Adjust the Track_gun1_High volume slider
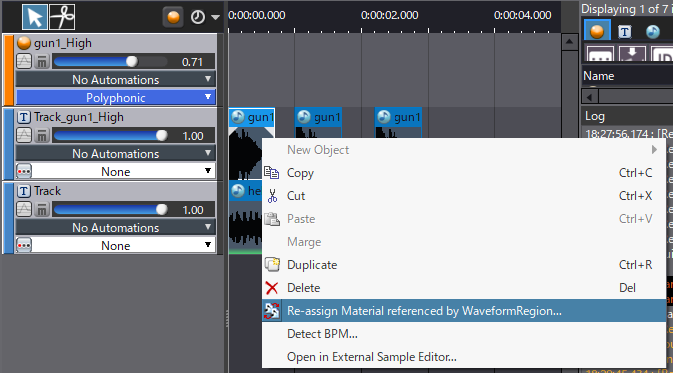 click(110, 136)
